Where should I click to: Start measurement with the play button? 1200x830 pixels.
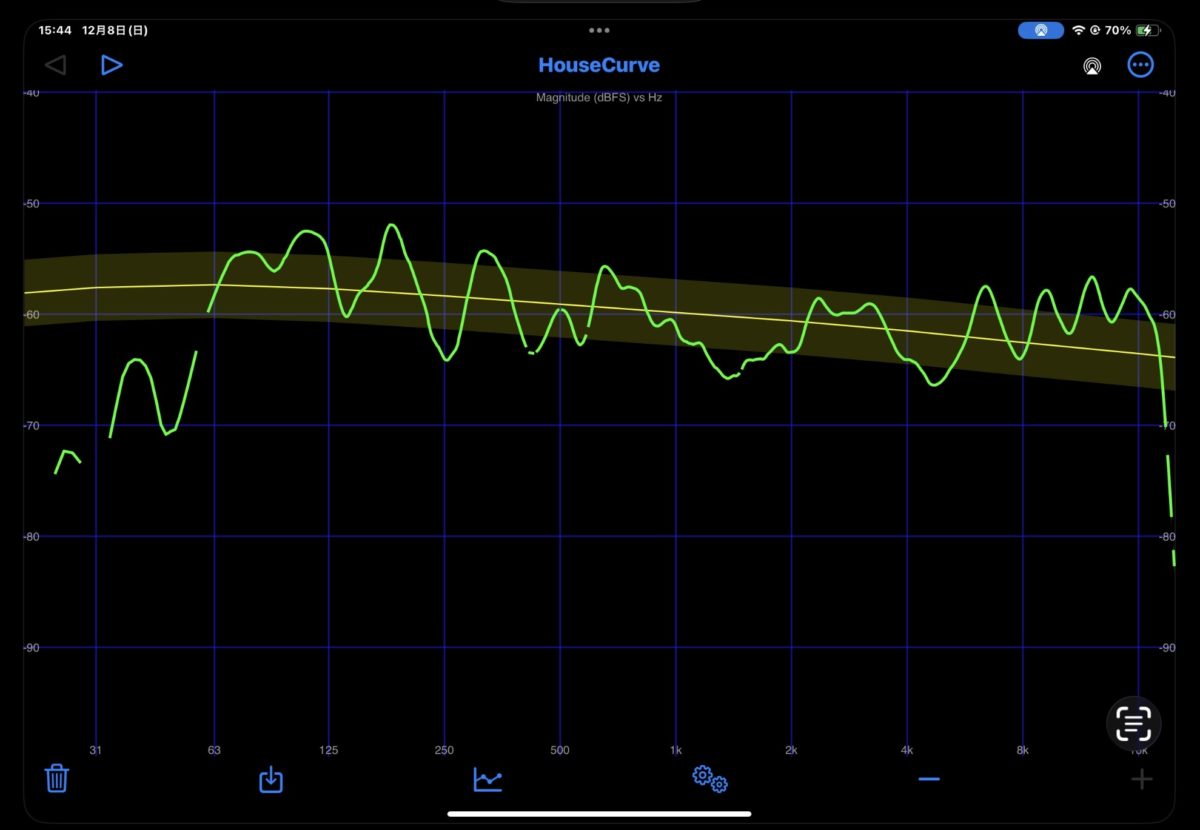pyautogui.click(x=111, y=65)
